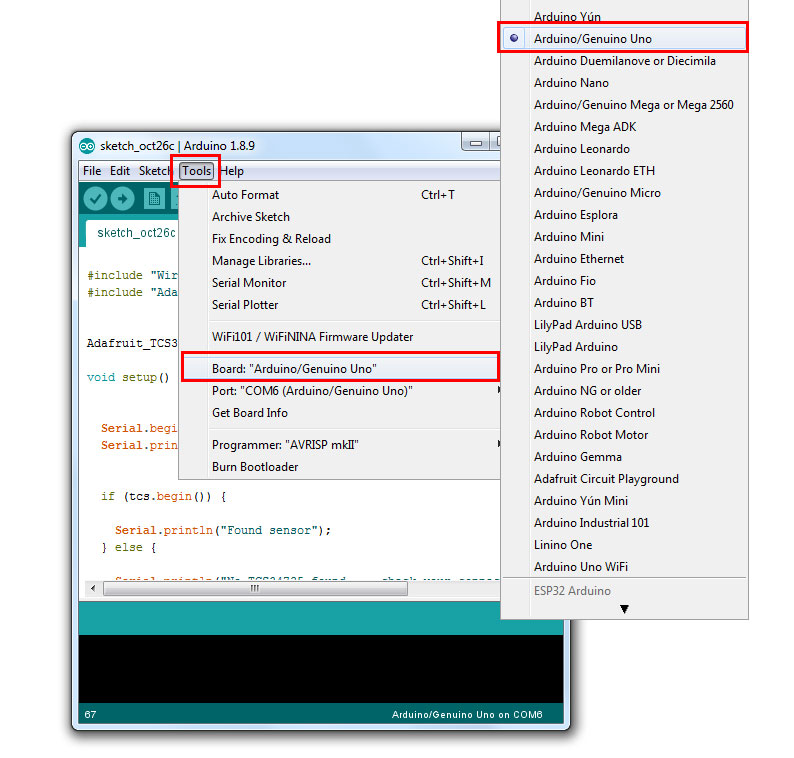Click the Arduino logo in title bar

tap(87, 146)
